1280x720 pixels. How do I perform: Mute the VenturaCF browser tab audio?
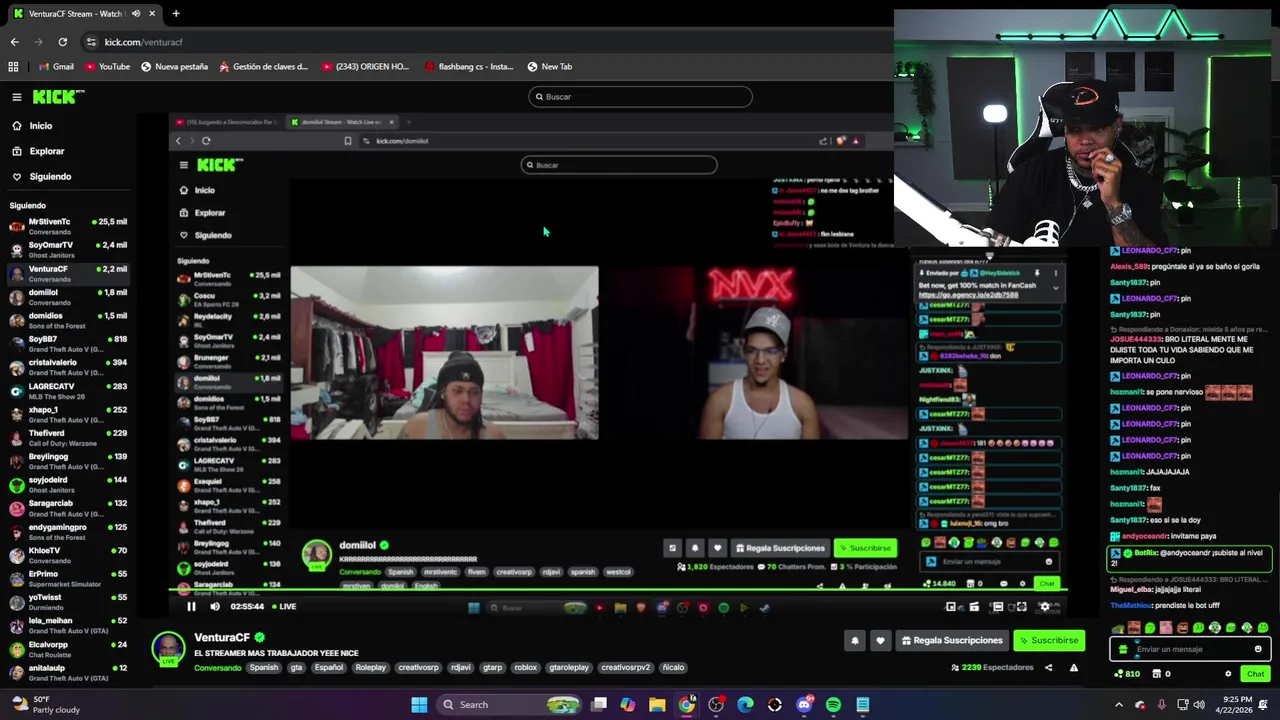135,14
